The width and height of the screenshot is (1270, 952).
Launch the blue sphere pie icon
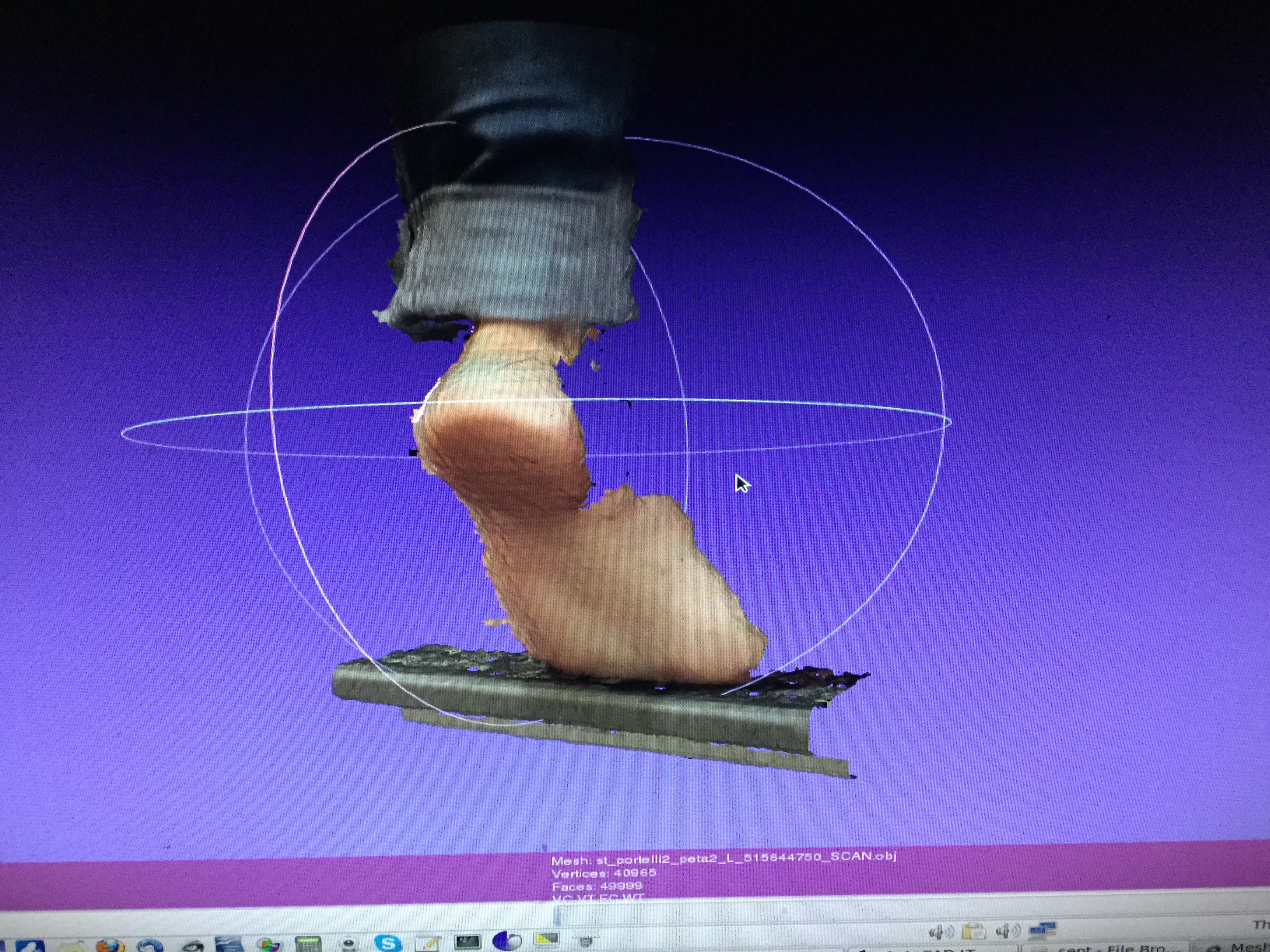[x=507, y=941]
